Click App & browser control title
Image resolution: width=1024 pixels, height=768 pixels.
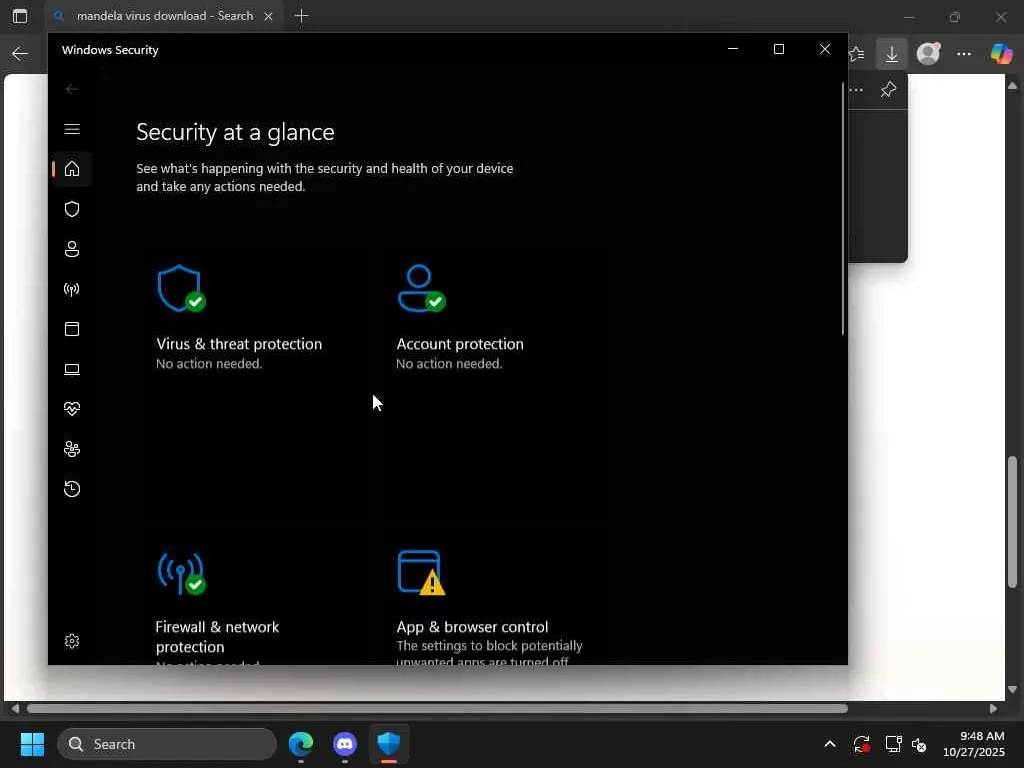(472, 627)
